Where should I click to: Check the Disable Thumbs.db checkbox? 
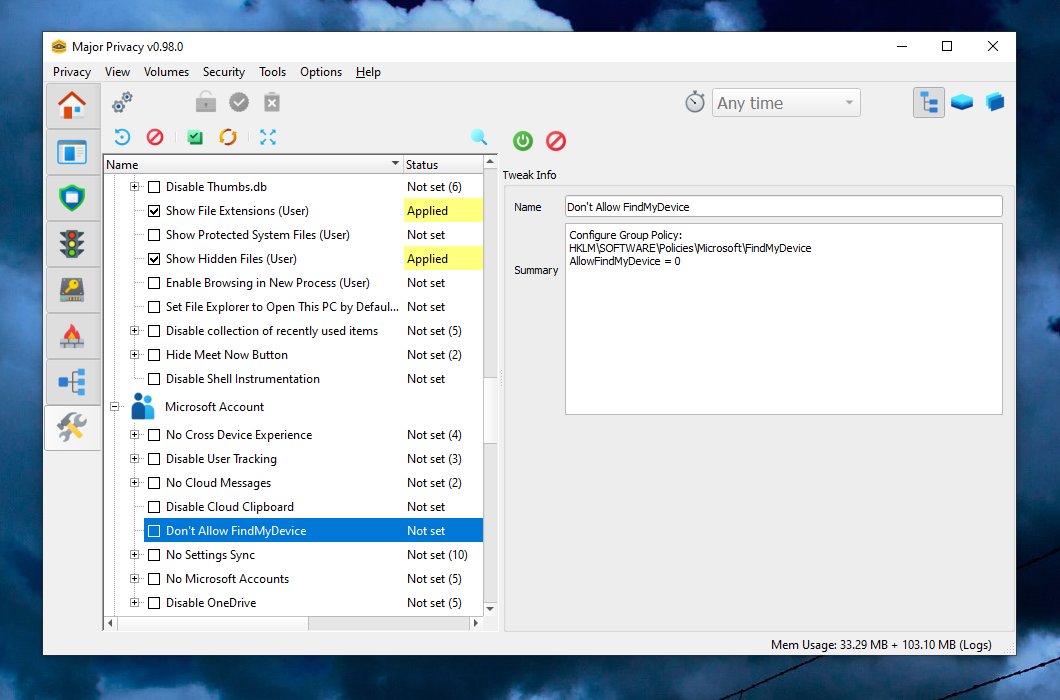(154, 187)
